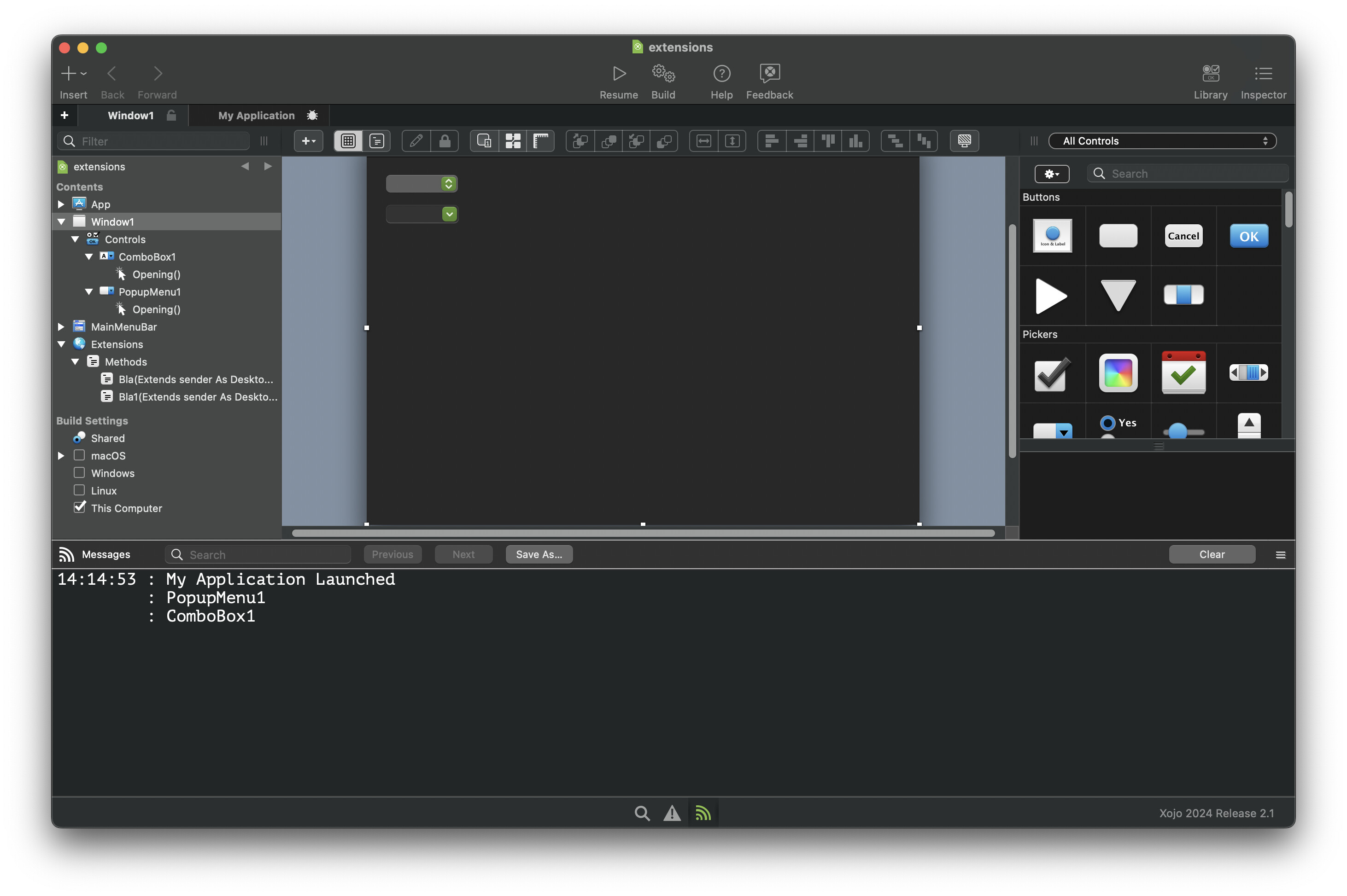Enable the Linux build target checkbox
This screenshot has width=1347, height=896.
[x=80, y=490]
